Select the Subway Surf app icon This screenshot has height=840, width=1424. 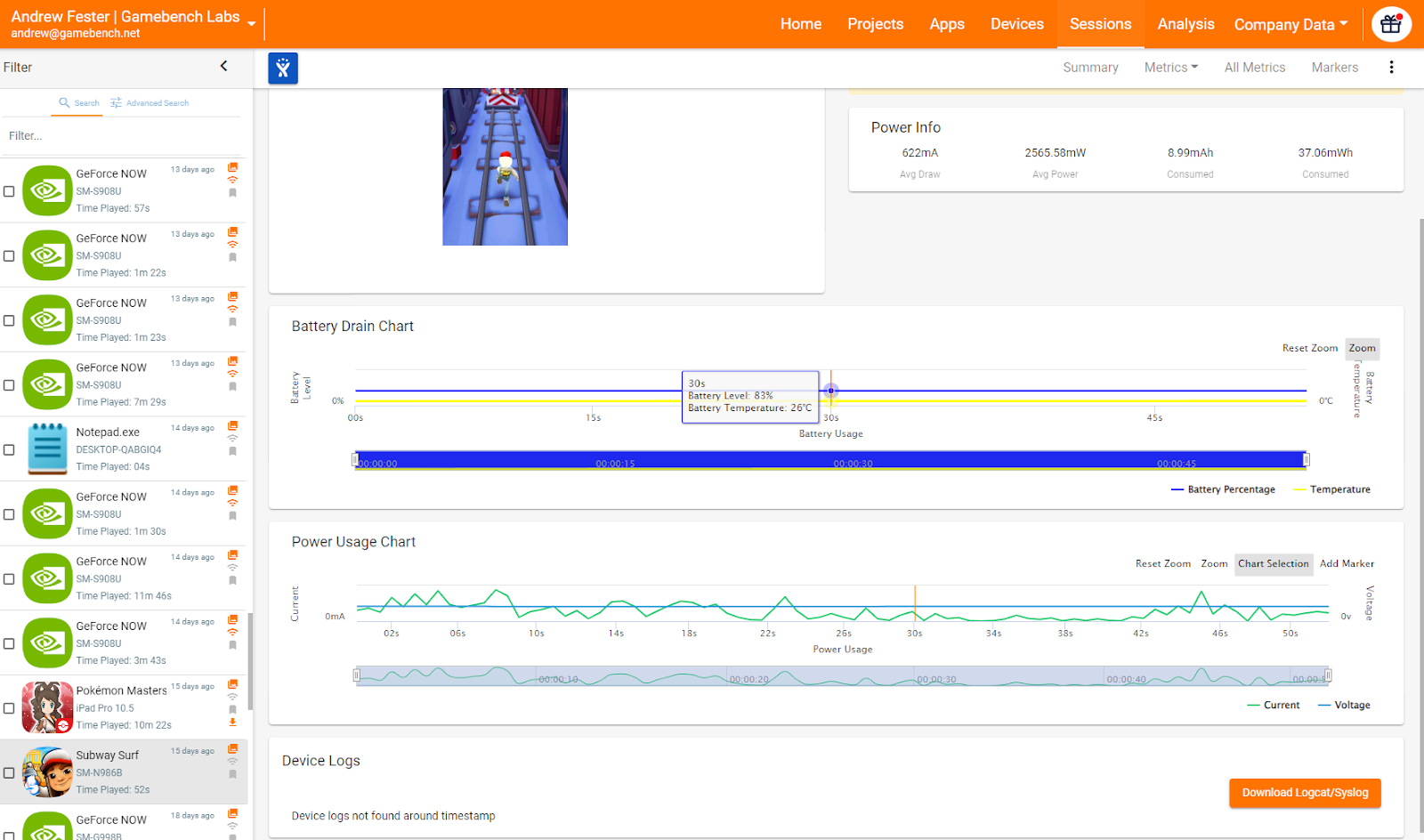point(47,772)
